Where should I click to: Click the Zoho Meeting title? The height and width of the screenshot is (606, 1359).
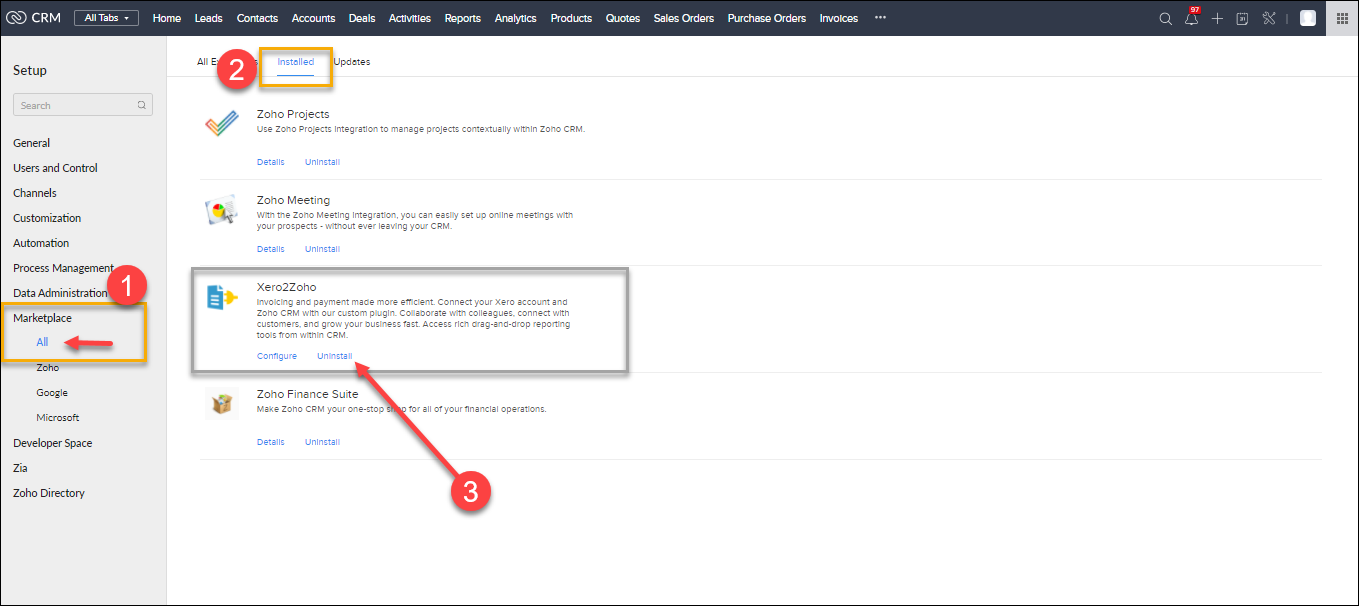pos(293,200)
